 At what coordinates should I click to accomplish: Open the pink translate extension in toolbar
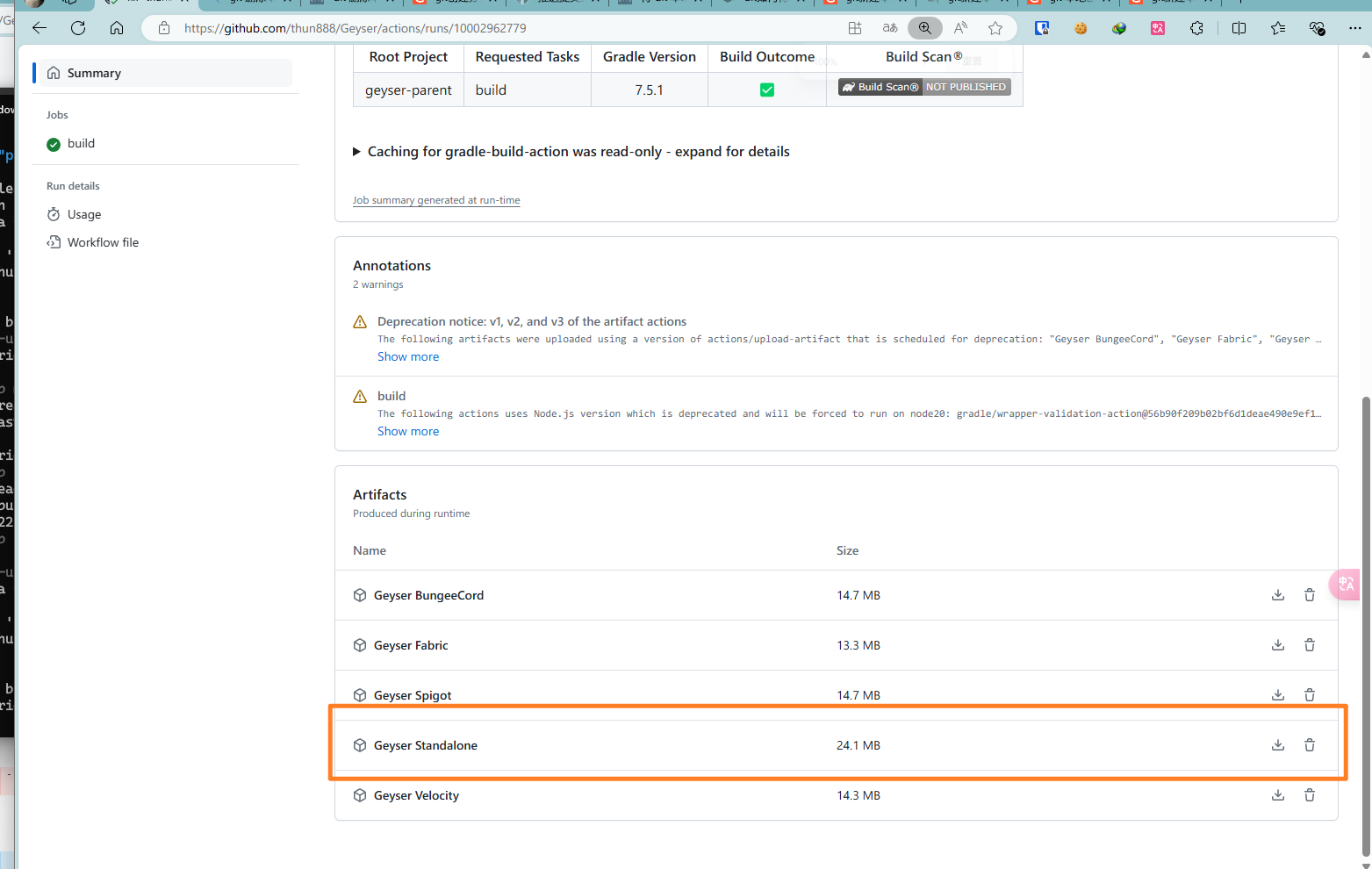[x=1158, y=28]
